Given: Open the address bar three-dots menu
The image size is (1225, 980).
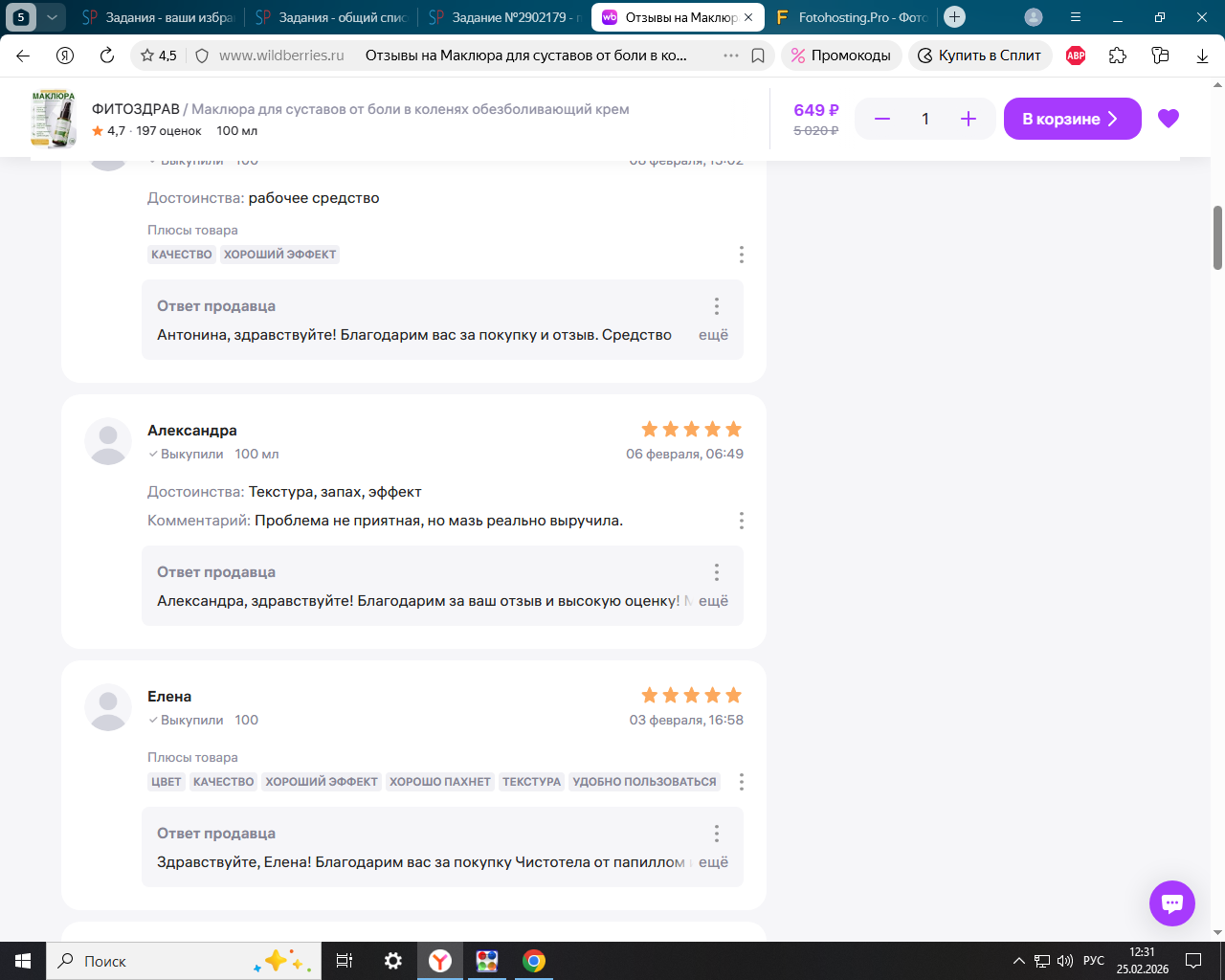Looking at the screenshot, I should point(731,56).
